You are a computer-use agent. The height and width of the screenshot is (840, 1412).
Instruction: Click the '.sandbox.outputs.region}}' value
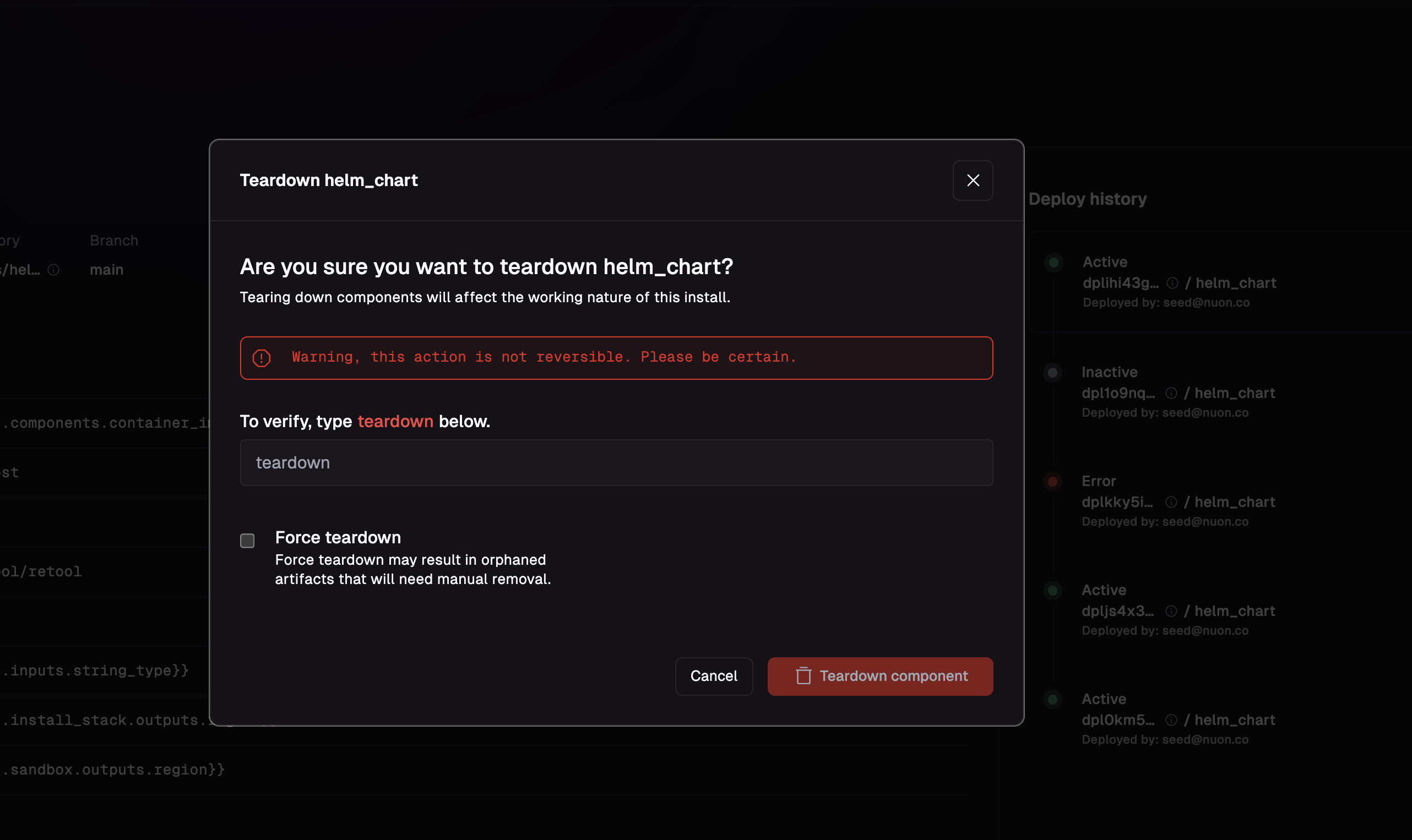click(113, 770)
